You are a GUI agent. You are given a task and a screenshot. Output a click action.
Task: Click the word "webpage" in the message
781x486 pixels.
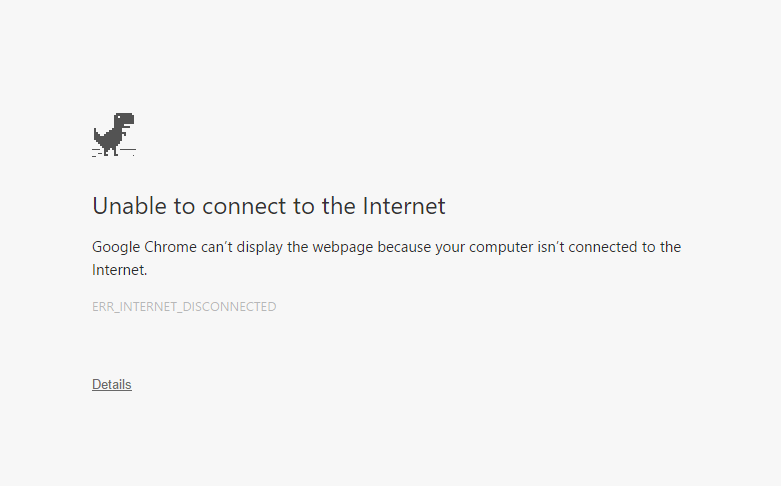tap(343, 247)
